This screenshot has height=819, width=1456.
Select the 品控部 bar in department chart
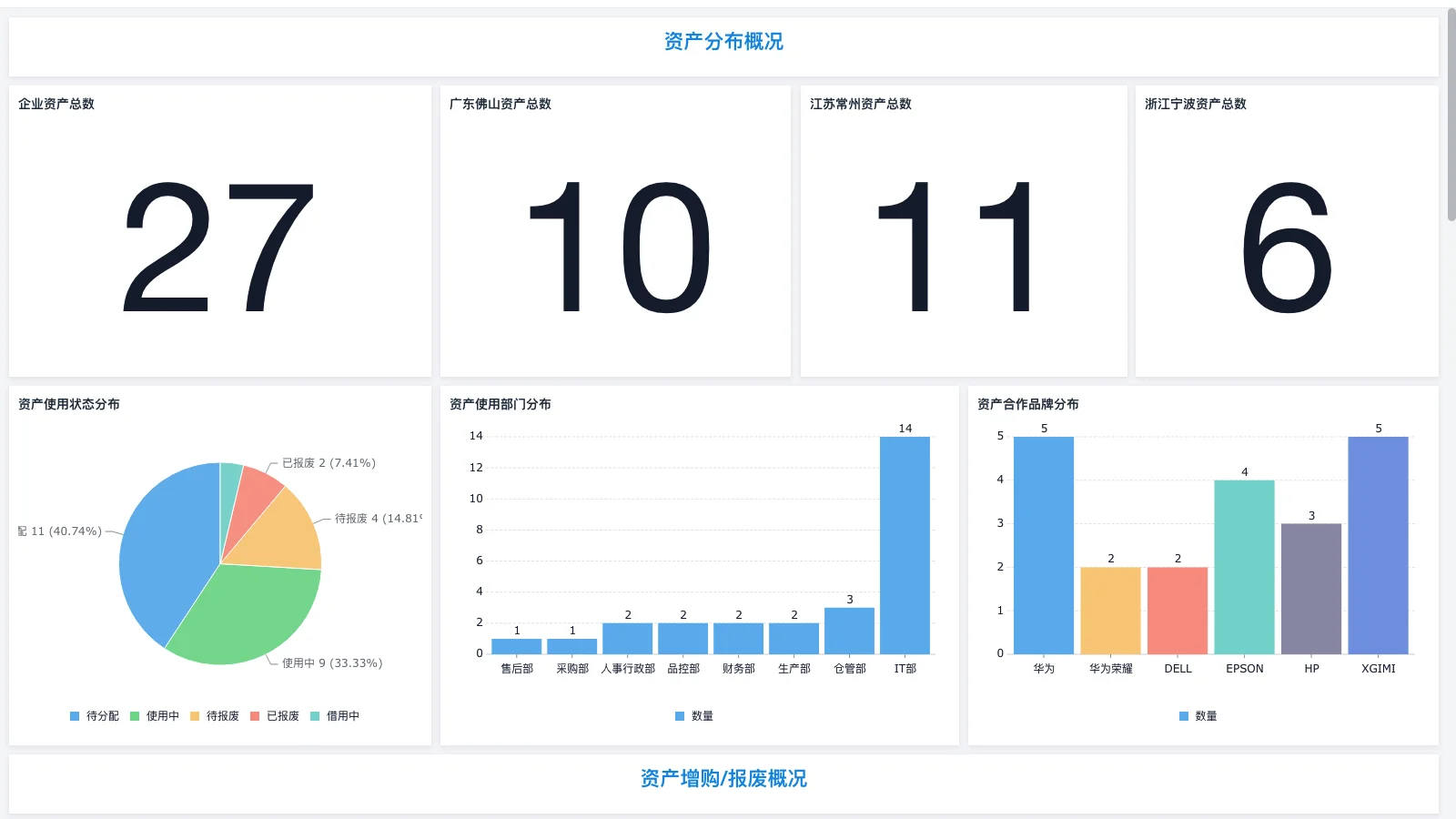click(682, 638)
